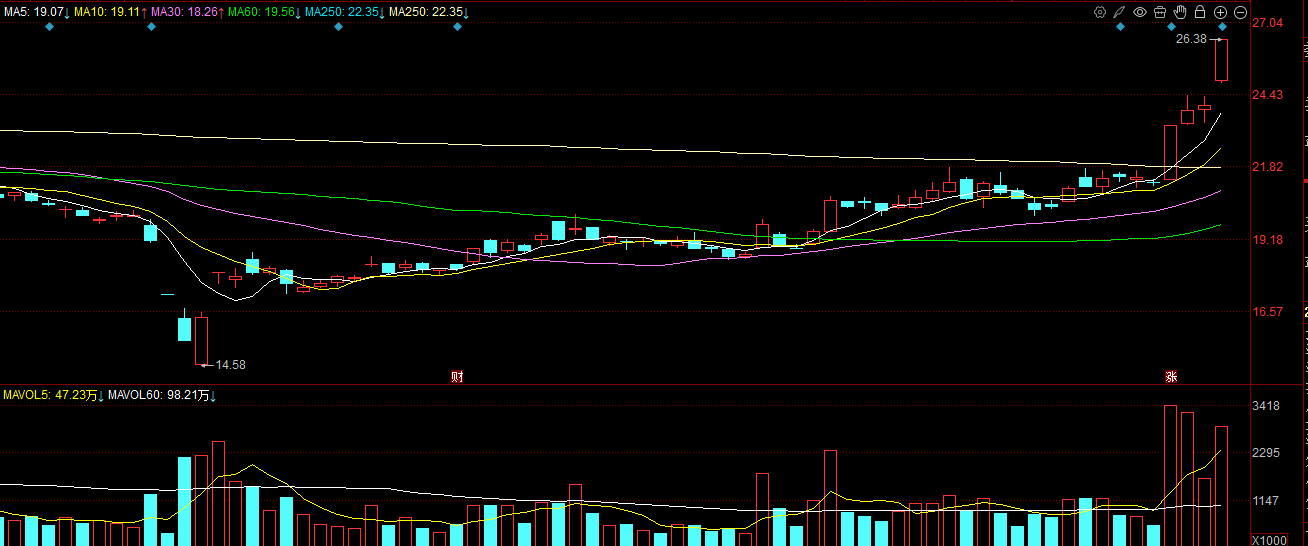Open chart settings gear icon

click(x=1100, y=12)
